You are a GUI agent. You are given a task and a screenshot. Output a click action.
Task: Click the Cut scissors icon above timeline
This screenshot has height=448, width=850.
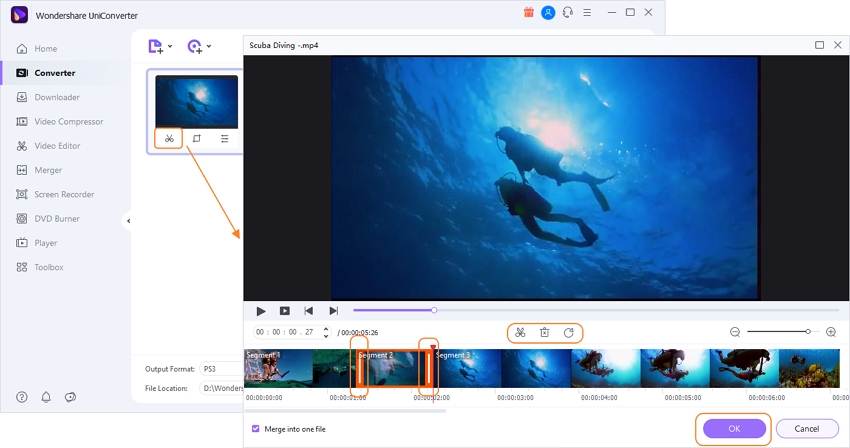(x=520, y=332)
